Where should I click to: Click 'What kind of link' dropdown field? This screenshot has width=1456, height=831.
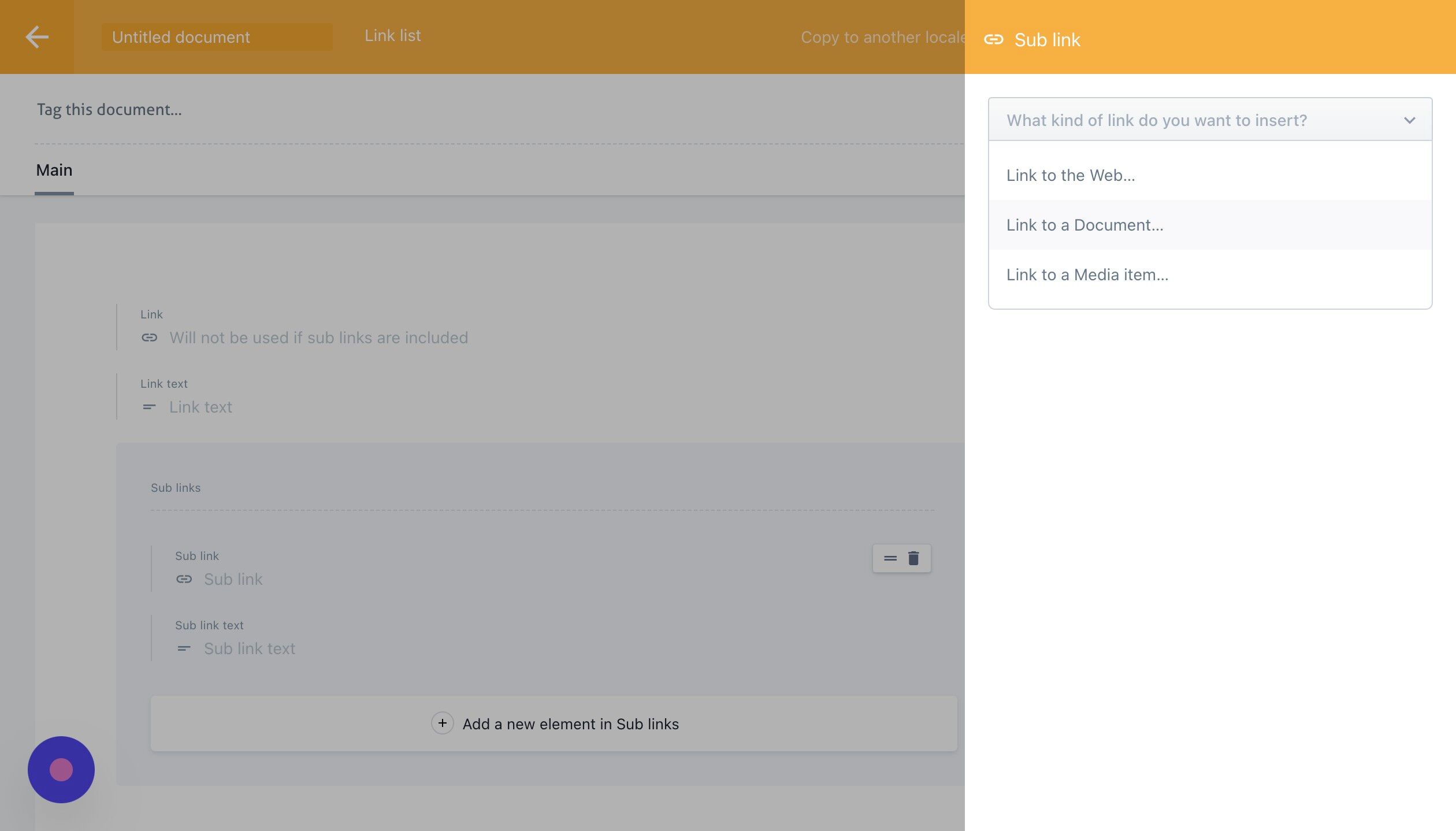(x=1156, y=120)
